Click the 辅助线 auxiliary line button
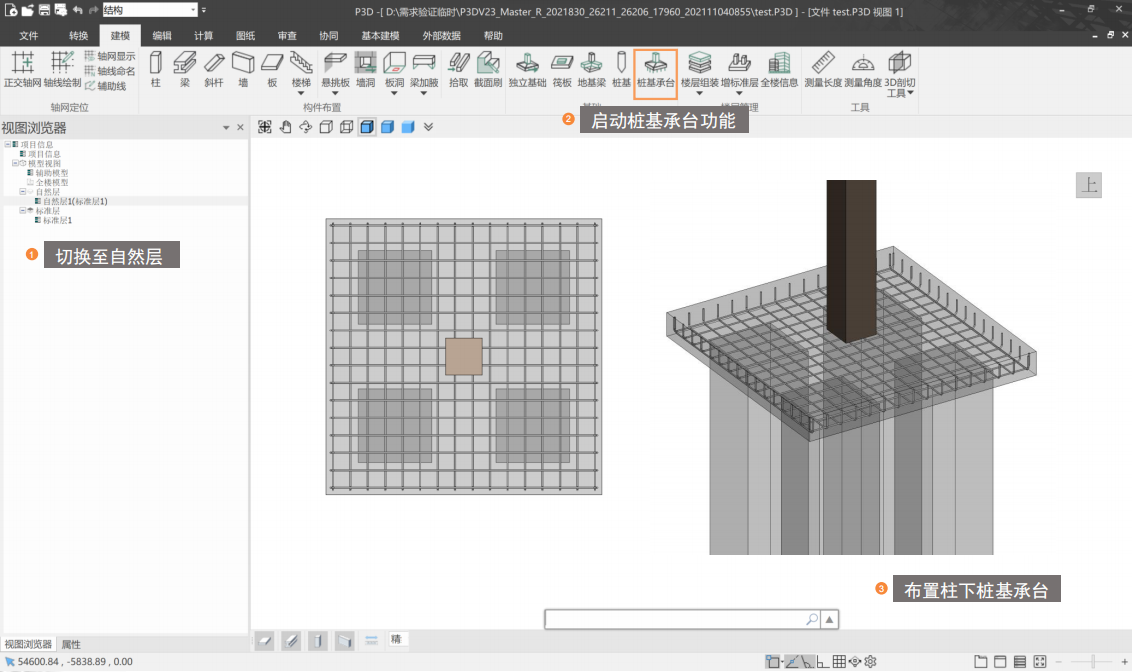Screen dimensions: 1133x672 pyautogui.click(x=105, y=86)
